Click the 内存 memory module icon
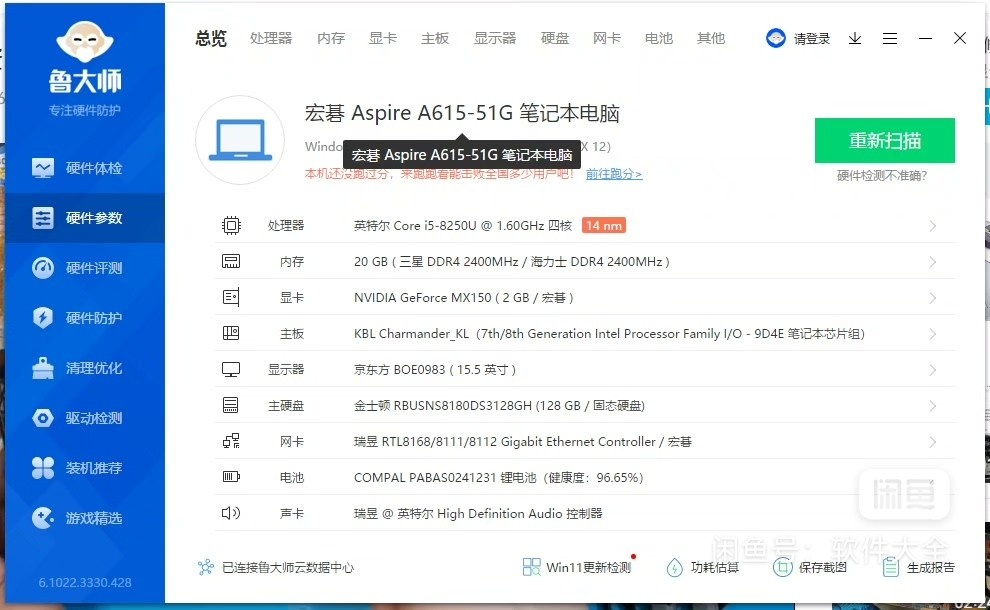The width and height of the screenshot is (990, 610). coord(231,261)
